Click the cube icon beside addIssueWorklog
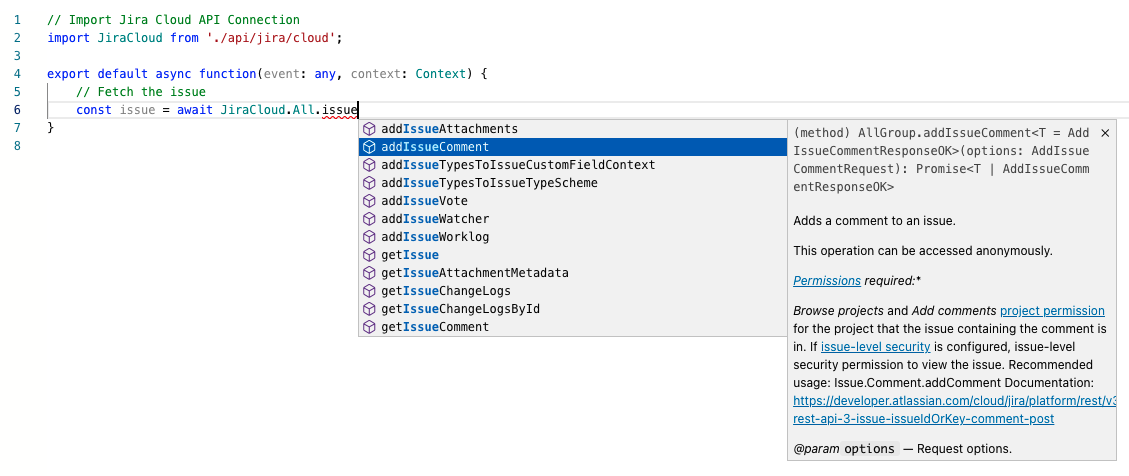This screenshot has width=1129, height=476. click(369, 237)
